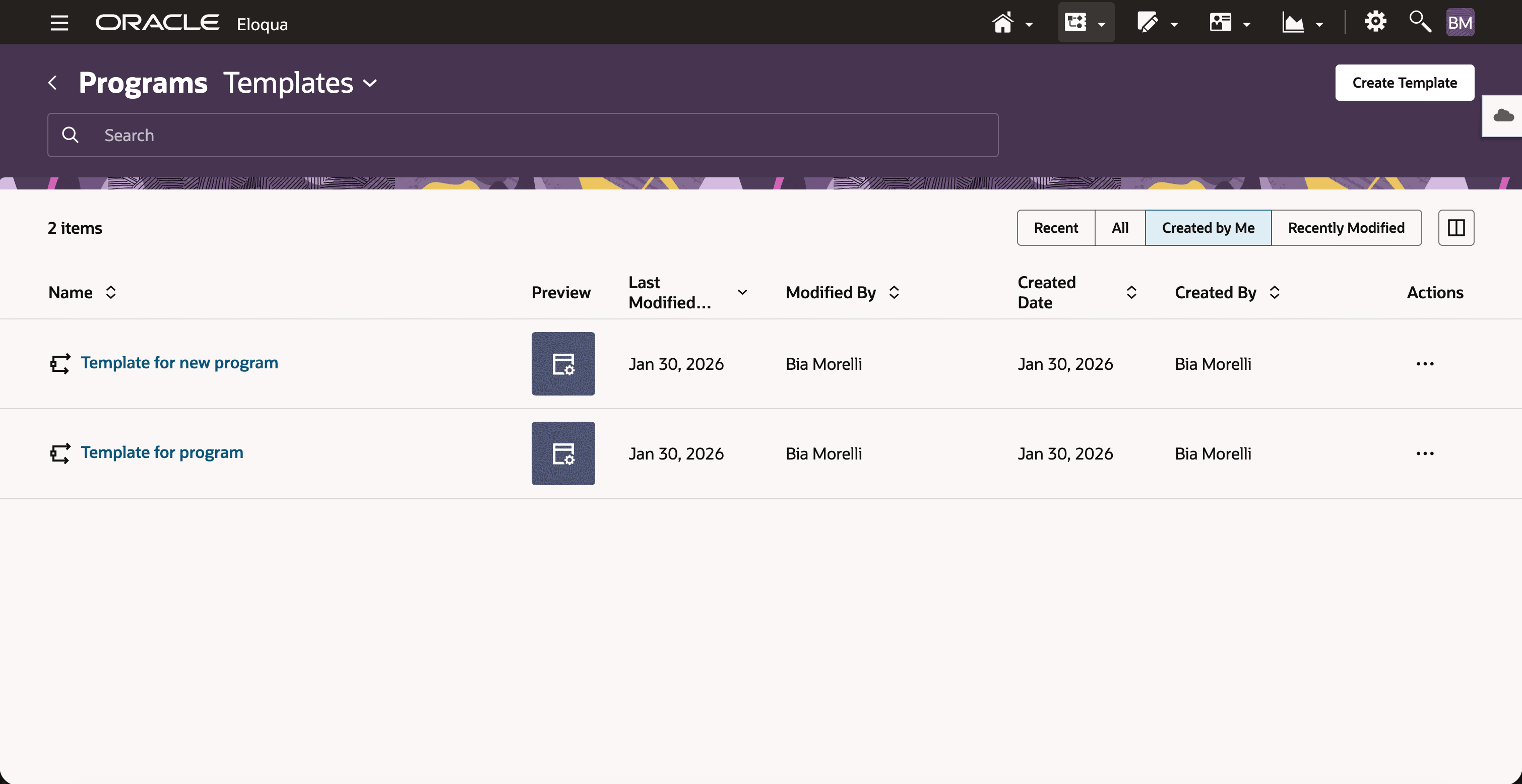Toggle Last Modified column sort arrow
Screen dimensions: 1522x784
742,292
